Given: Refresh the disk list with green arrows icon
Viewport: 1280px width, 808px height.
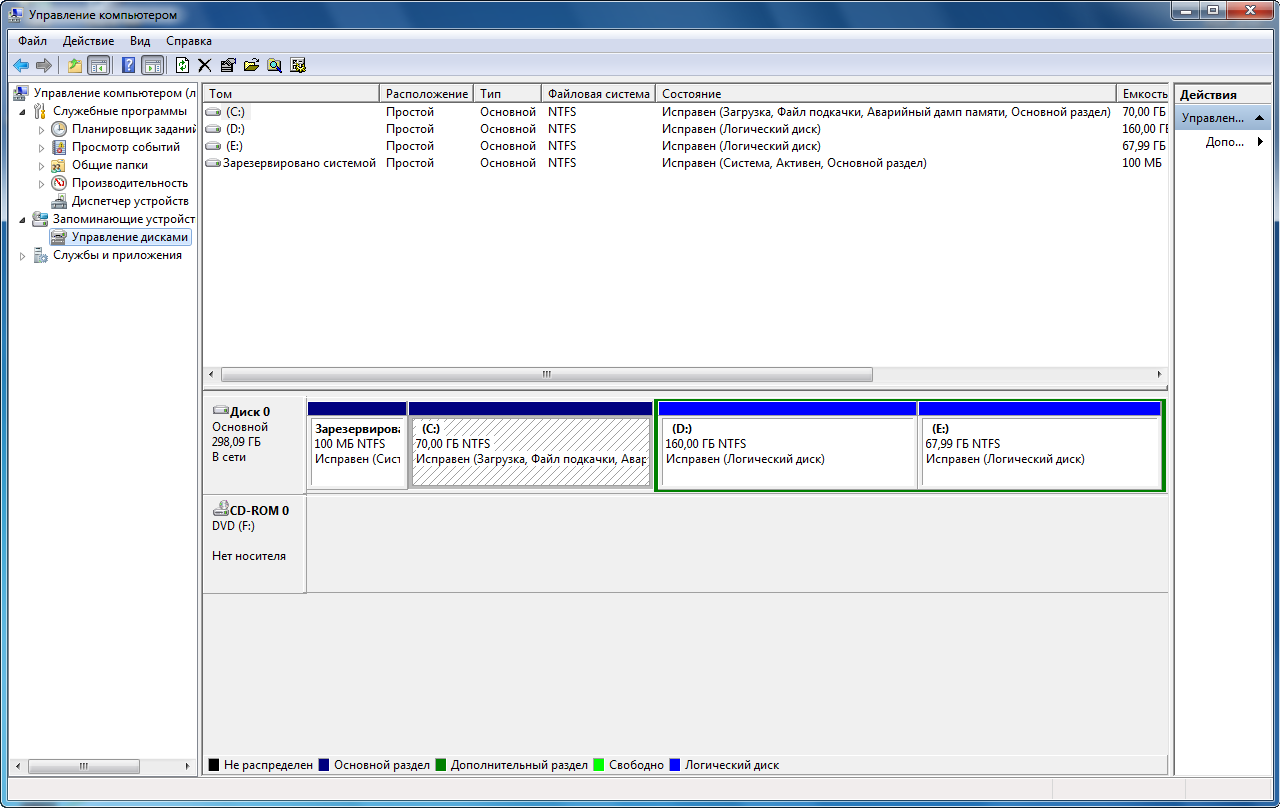Looking at the screenshot, I should 182,65.
